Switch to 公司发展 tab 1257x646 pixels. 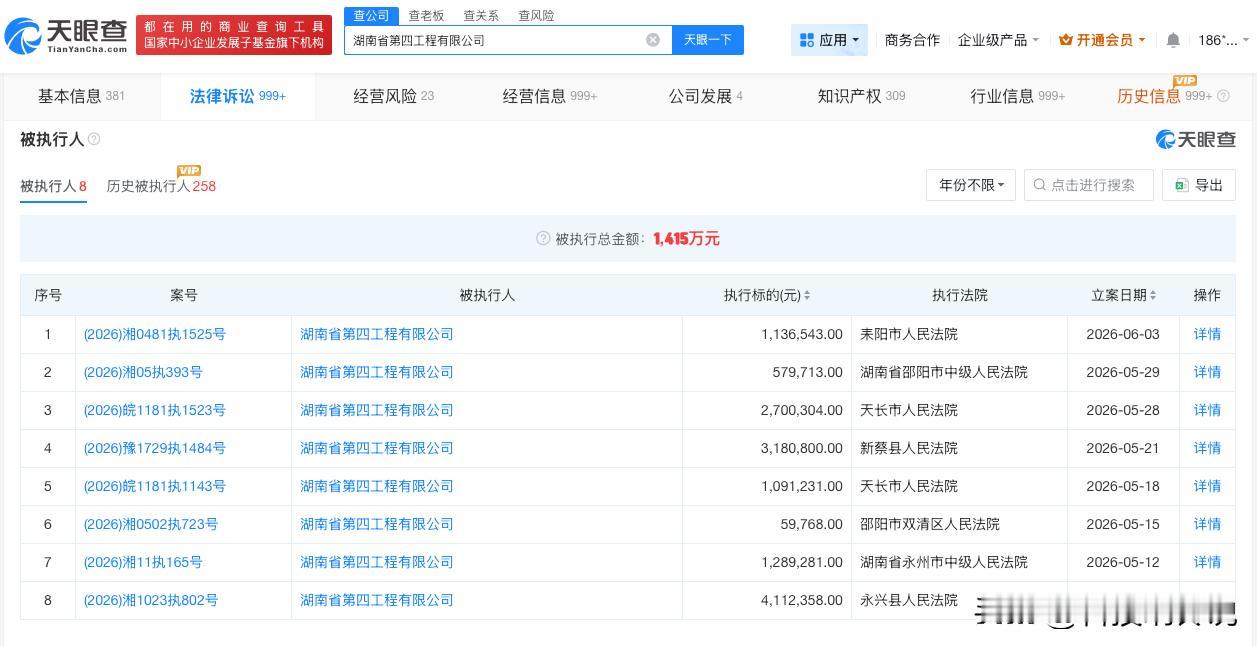point(705,96)
